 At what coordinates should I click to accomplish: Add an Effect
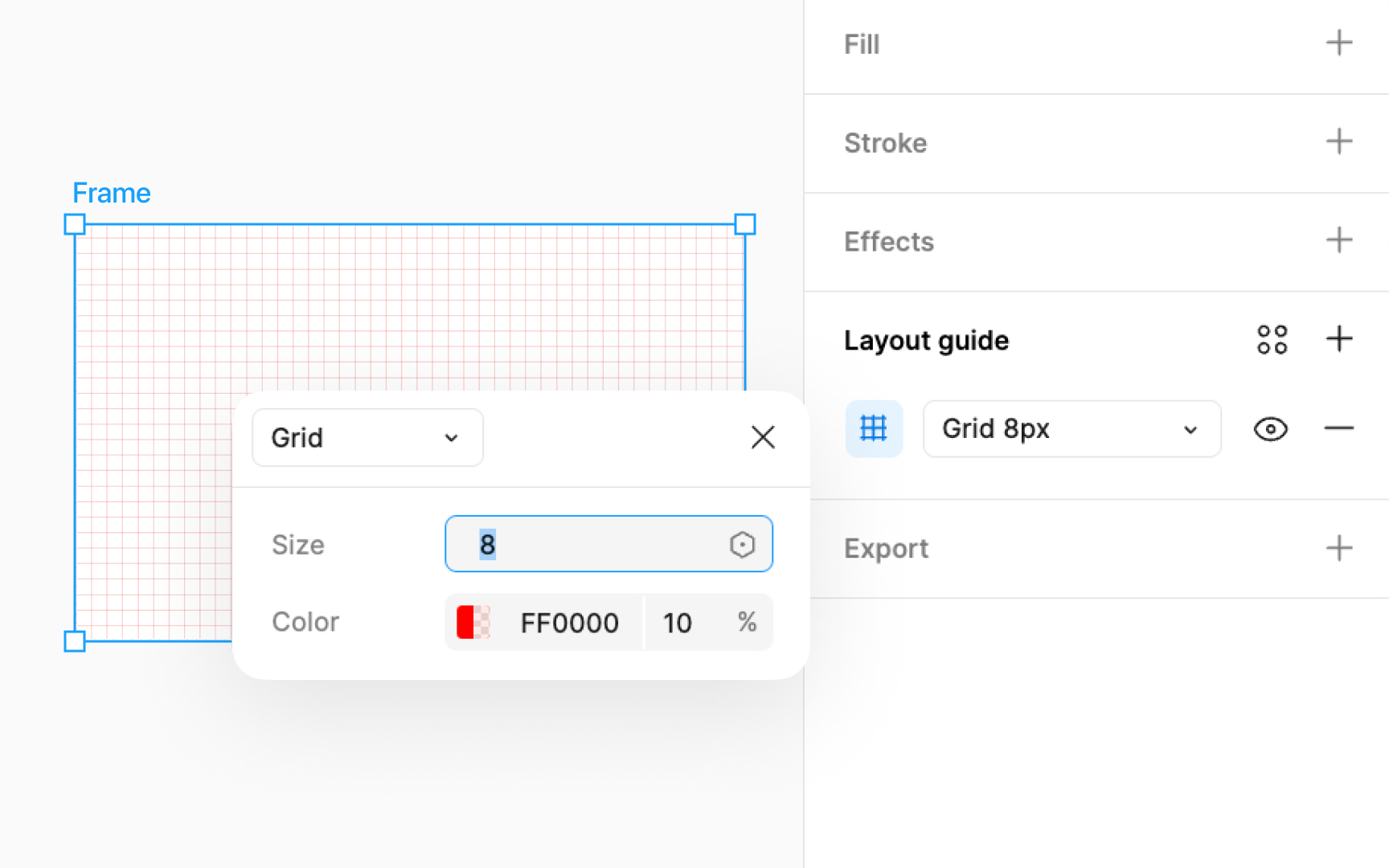(x=1338, y=240)
